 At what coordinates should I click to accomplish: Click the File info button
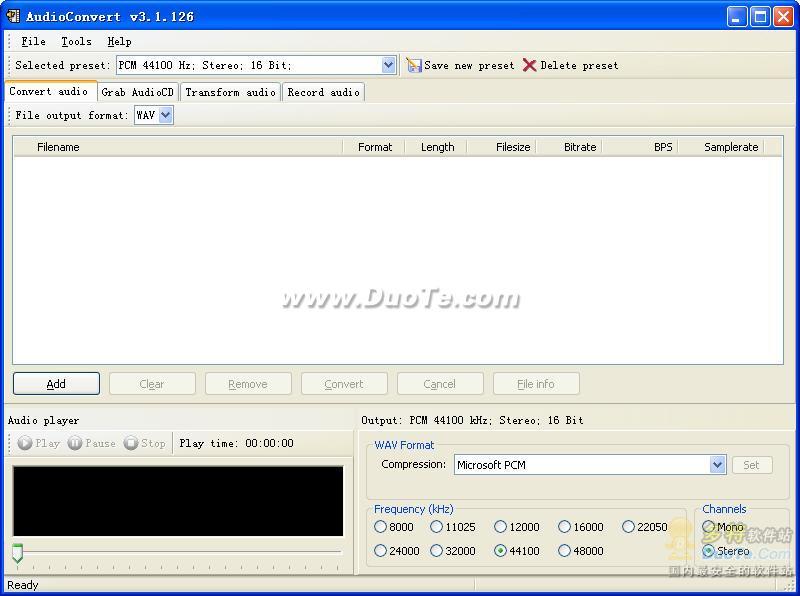click(536, 384)
